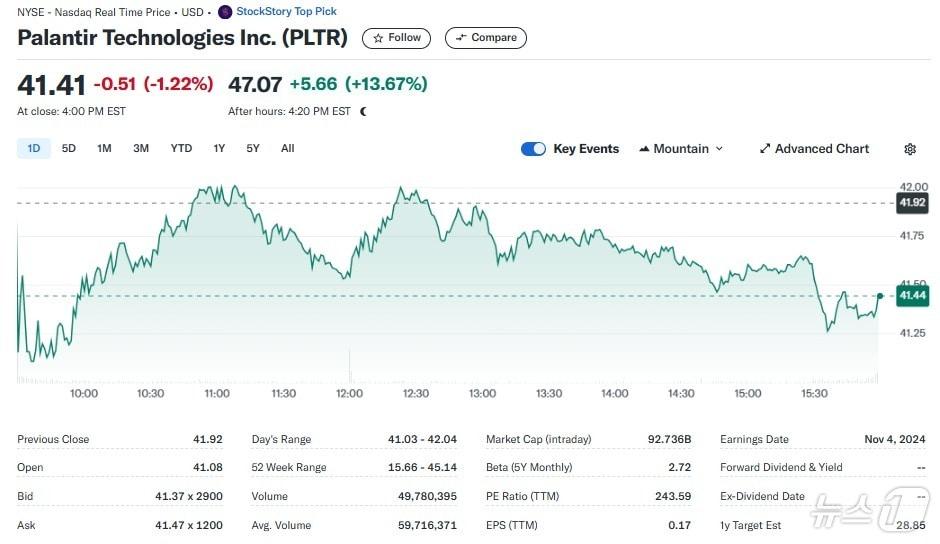This screenshot has height=544, width=940.
Task: Open the StockStory Top Pick link
Action: point(286,12)
